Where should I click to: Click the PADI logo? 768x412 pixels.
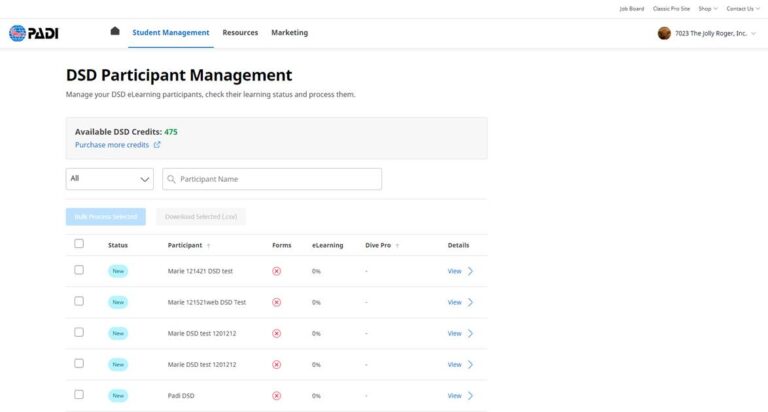(33, 33)
